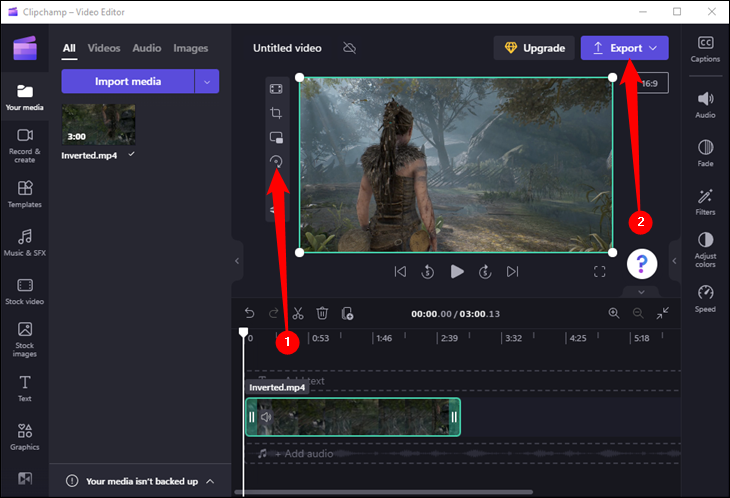
Task: Switch to the Videos tab
Action: pyautogui.click(x=104, y=48)
